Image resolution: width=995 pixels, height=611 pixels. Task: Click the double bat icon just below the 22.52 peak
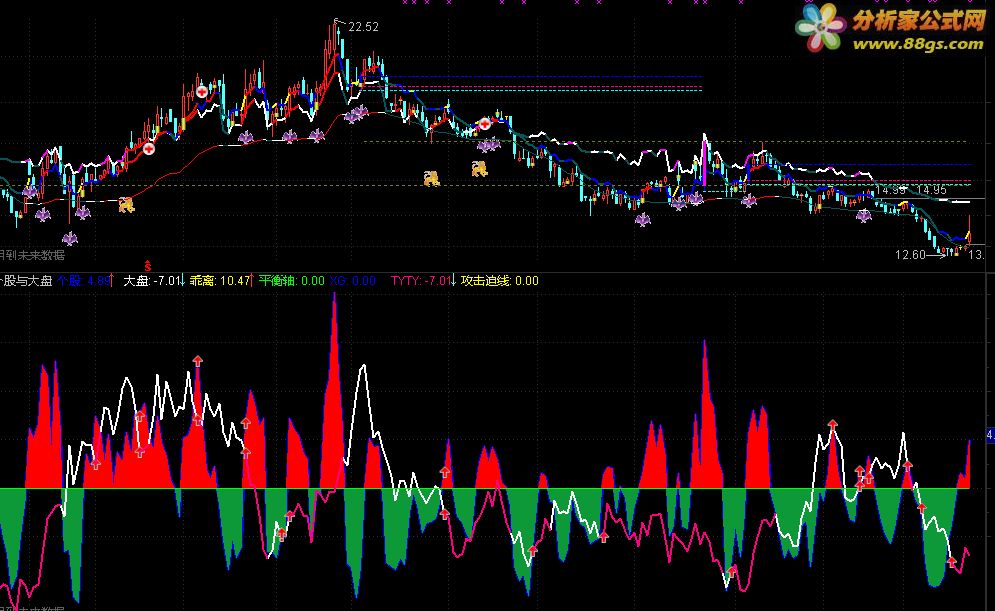pos(356,114)
